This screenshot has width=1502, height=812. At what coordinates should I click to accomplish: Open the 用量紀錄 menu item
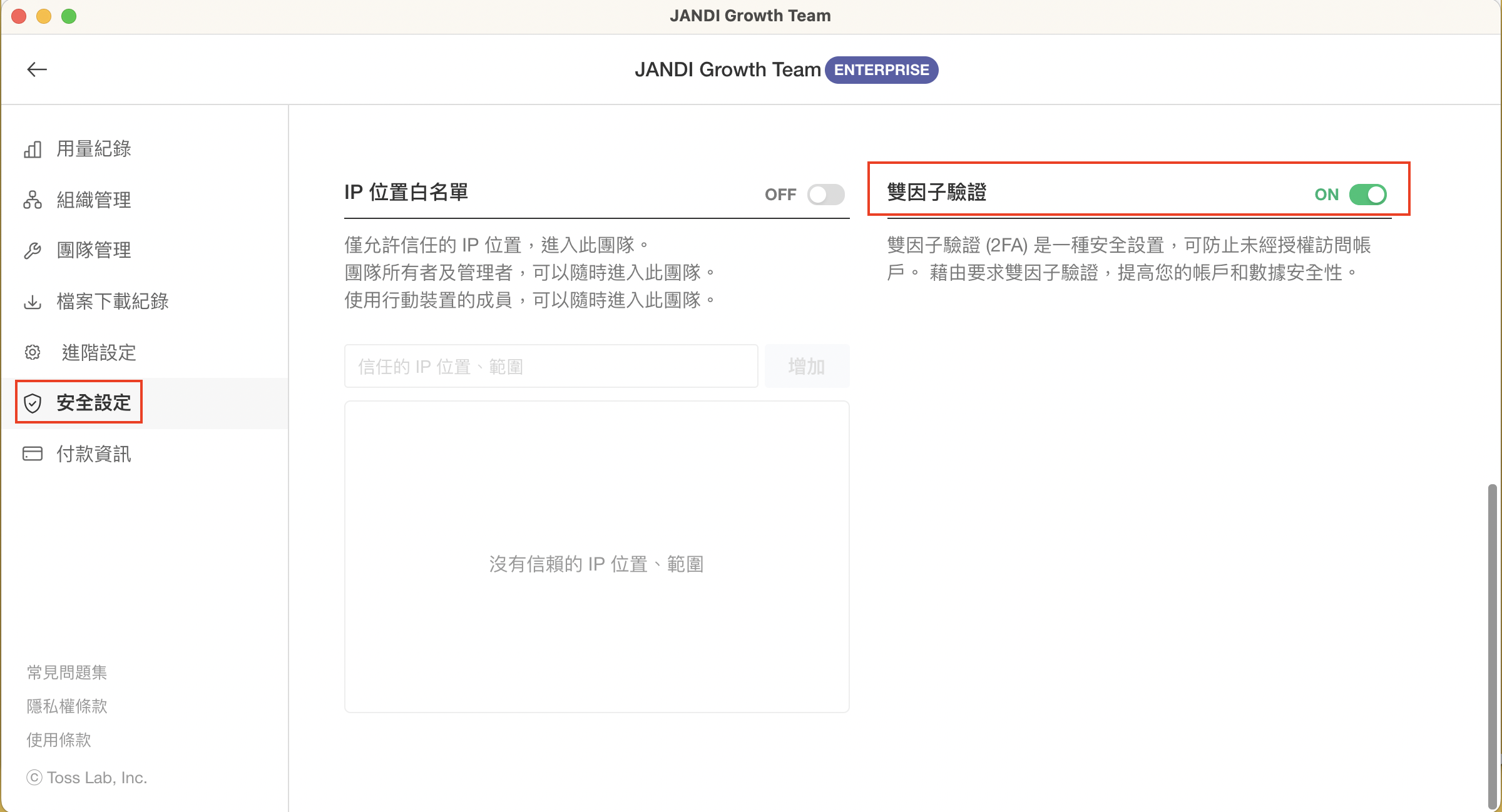94,150
